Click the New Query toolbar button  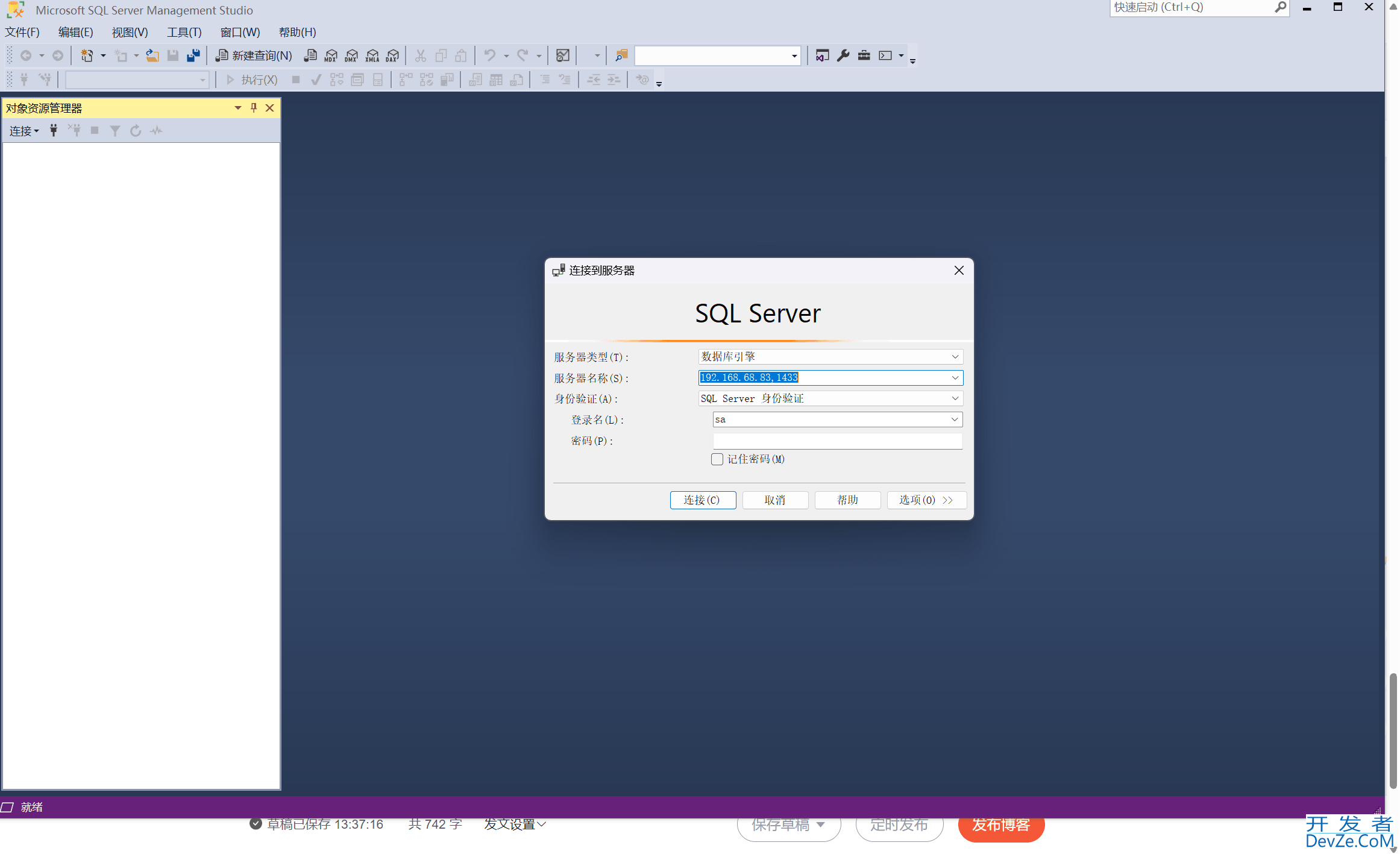click(x=254, y=55)
